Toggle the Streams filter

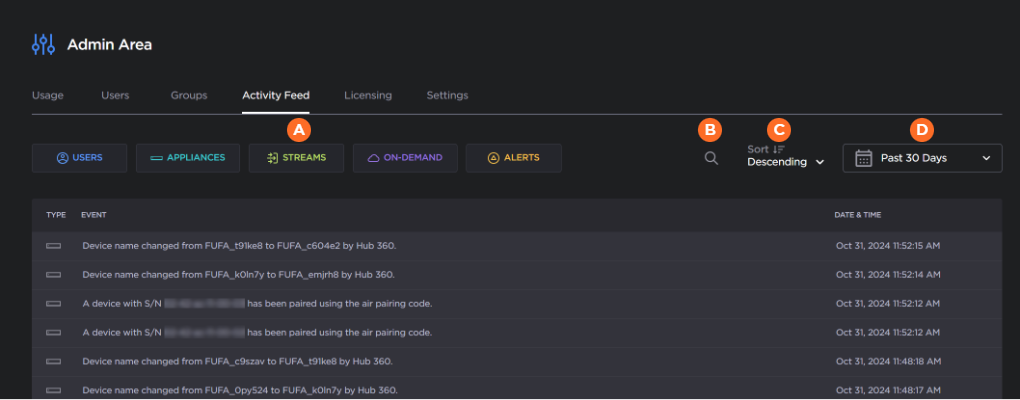[296, 158]
